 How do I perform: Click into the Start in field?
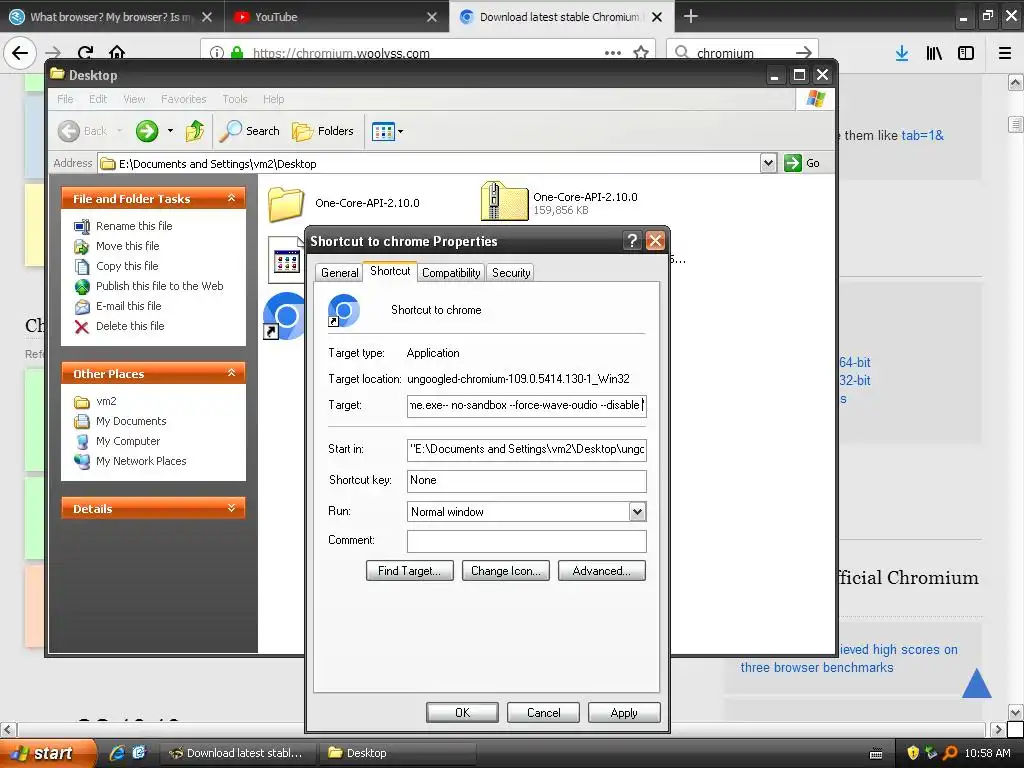[x=526, y=449]
